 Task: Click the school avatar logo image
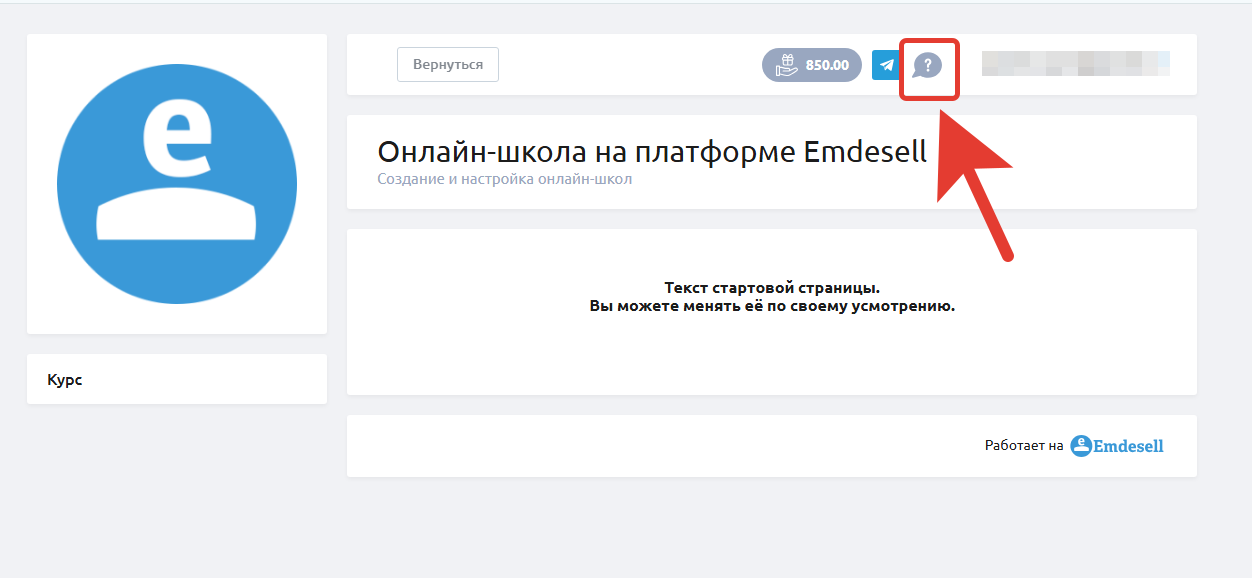[x=177, y=184]
